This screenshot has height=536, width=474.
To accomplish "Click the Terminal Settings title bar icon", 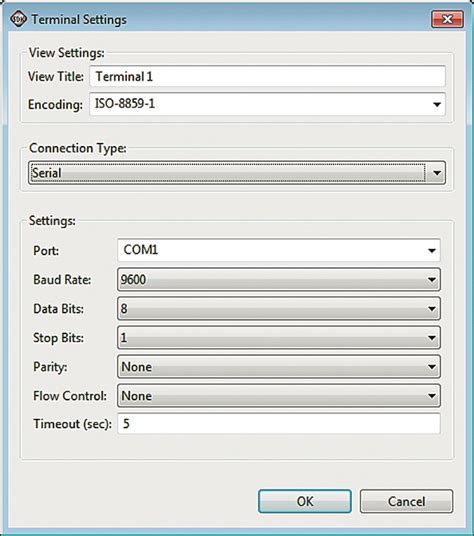I will click(x=18, y=19).
